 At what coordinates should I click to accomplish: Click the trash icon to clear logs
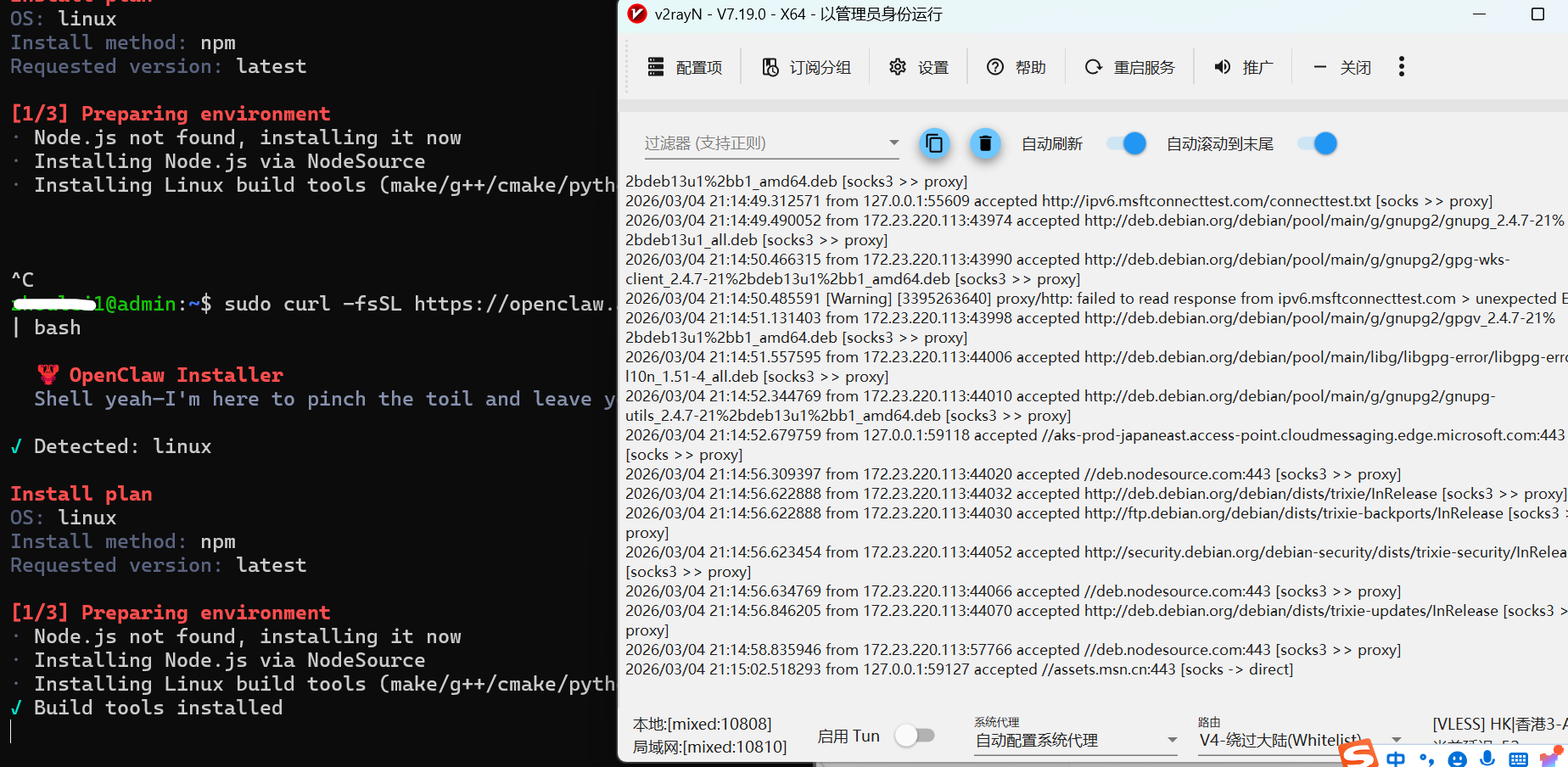(984, 143)
